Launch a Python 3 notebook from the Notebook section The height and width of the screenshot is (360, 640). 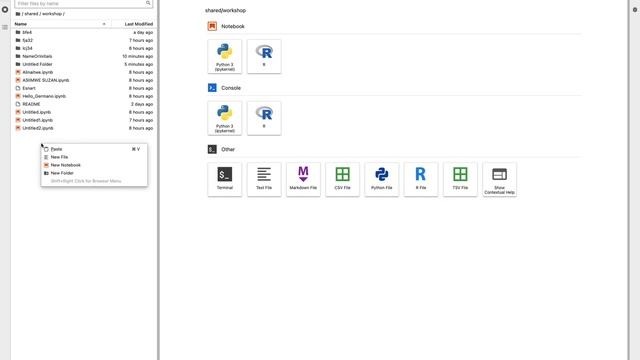coord(224,56)
